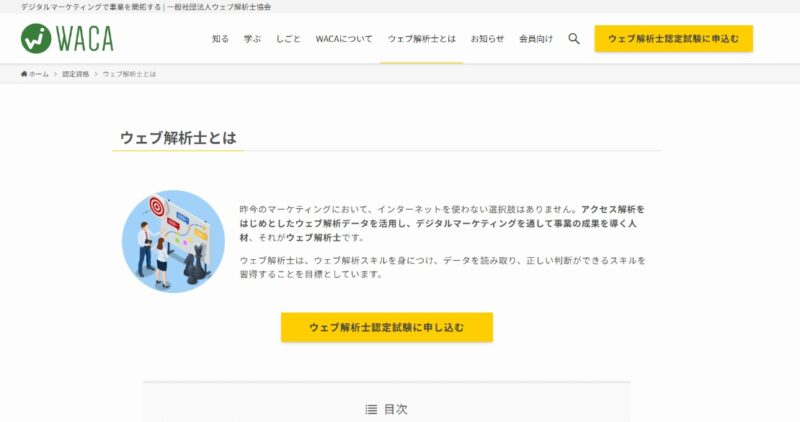Go to 認定資格 breadcrumb link
800x422 pixels.
coord(76,74)
